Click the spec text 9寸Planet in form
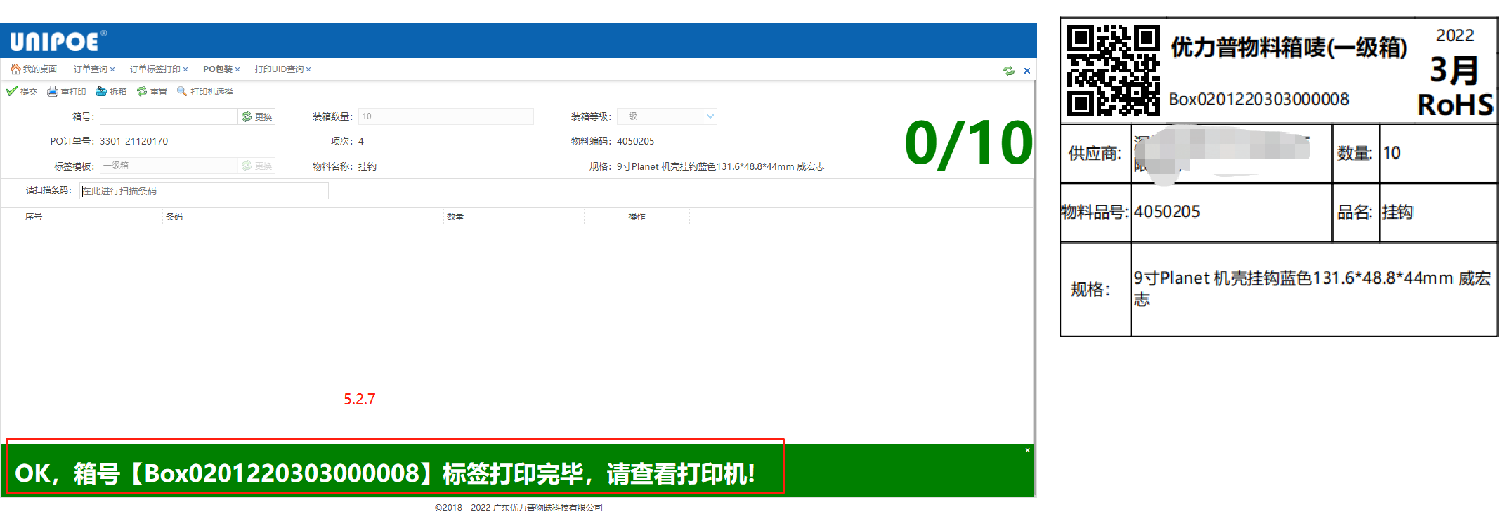The image size is (1510, 519). [x=720, y=166]
